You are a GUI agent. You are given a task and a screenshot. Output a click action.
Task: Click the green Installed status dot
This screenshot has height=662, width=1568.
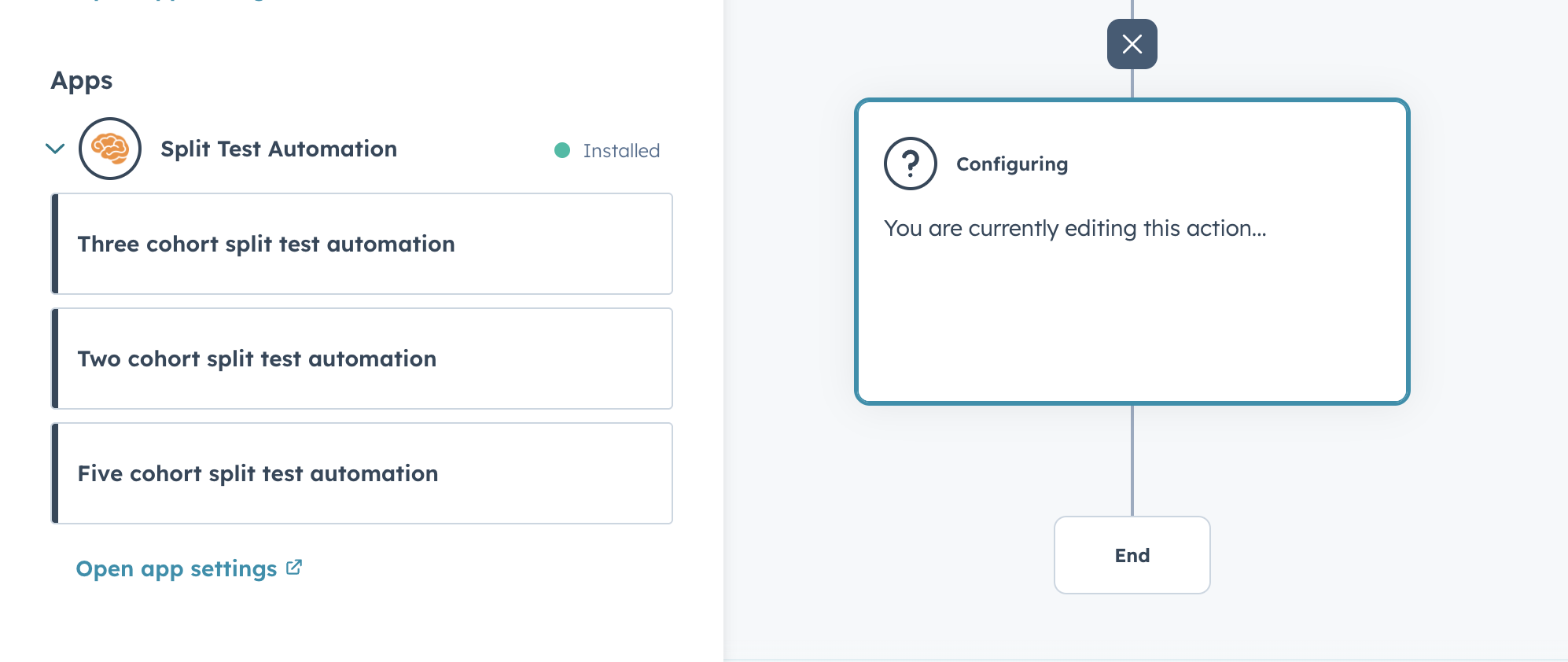pos(561,149)
